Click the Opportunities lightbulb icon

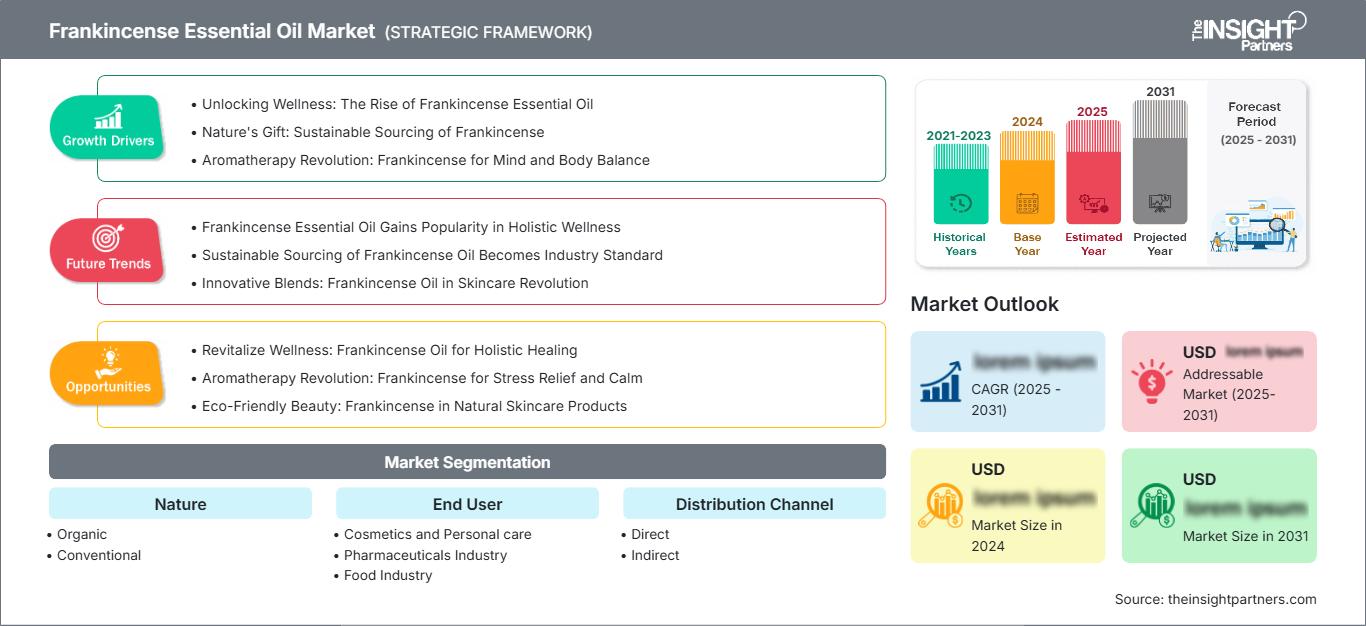coord(108,362)
